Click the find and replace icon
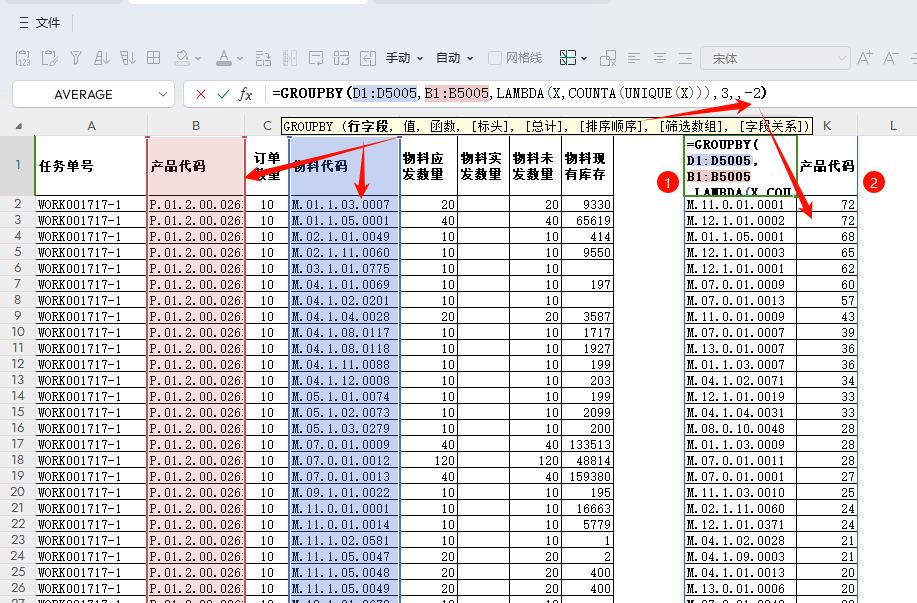Screen dimensions: 917x603 coord(263,58)
